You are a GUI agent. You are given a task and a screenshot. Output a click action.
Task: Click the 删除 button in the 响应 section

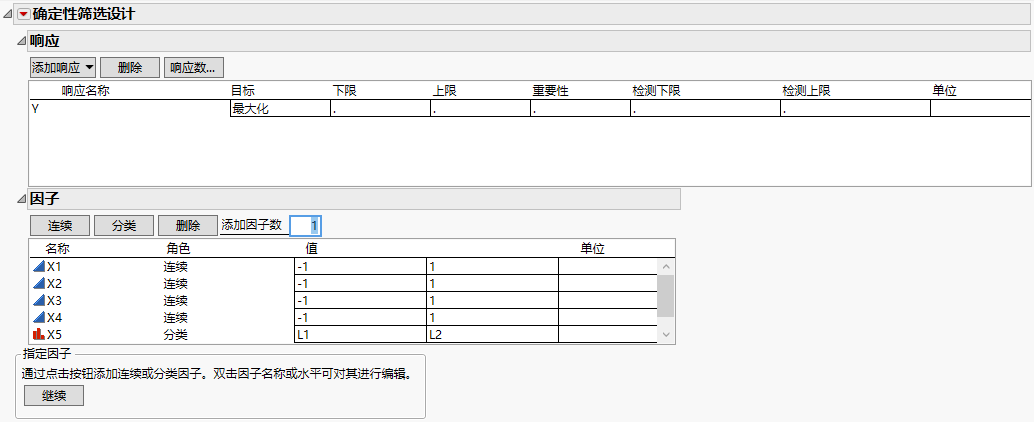(x=130, y=67)
